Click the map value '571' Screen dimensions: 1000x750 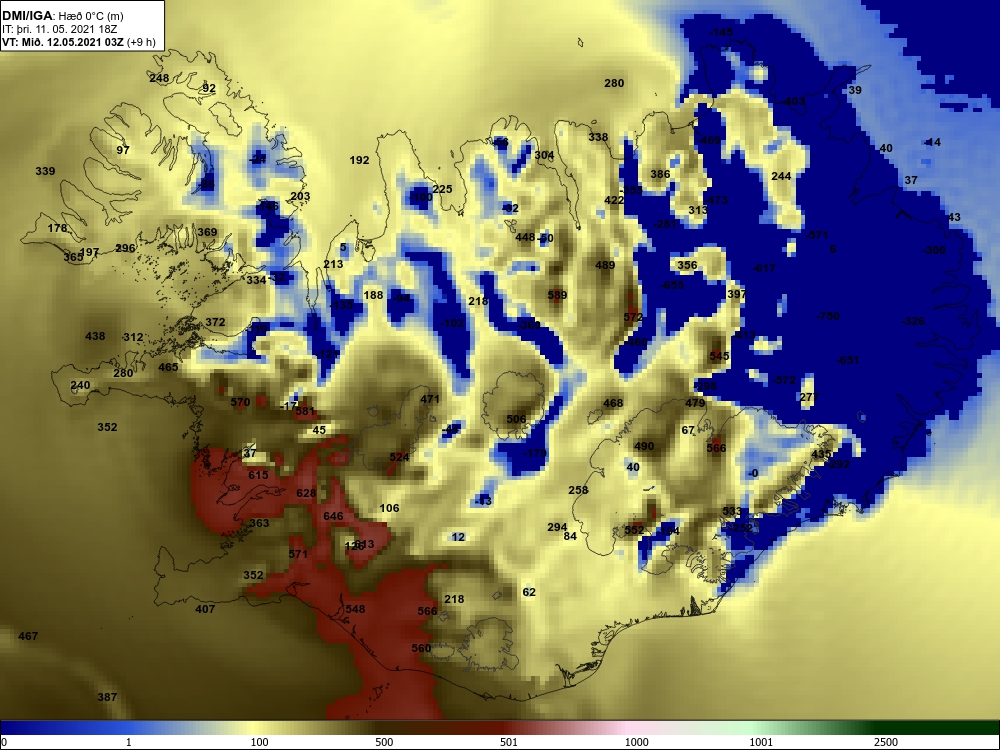298,555
